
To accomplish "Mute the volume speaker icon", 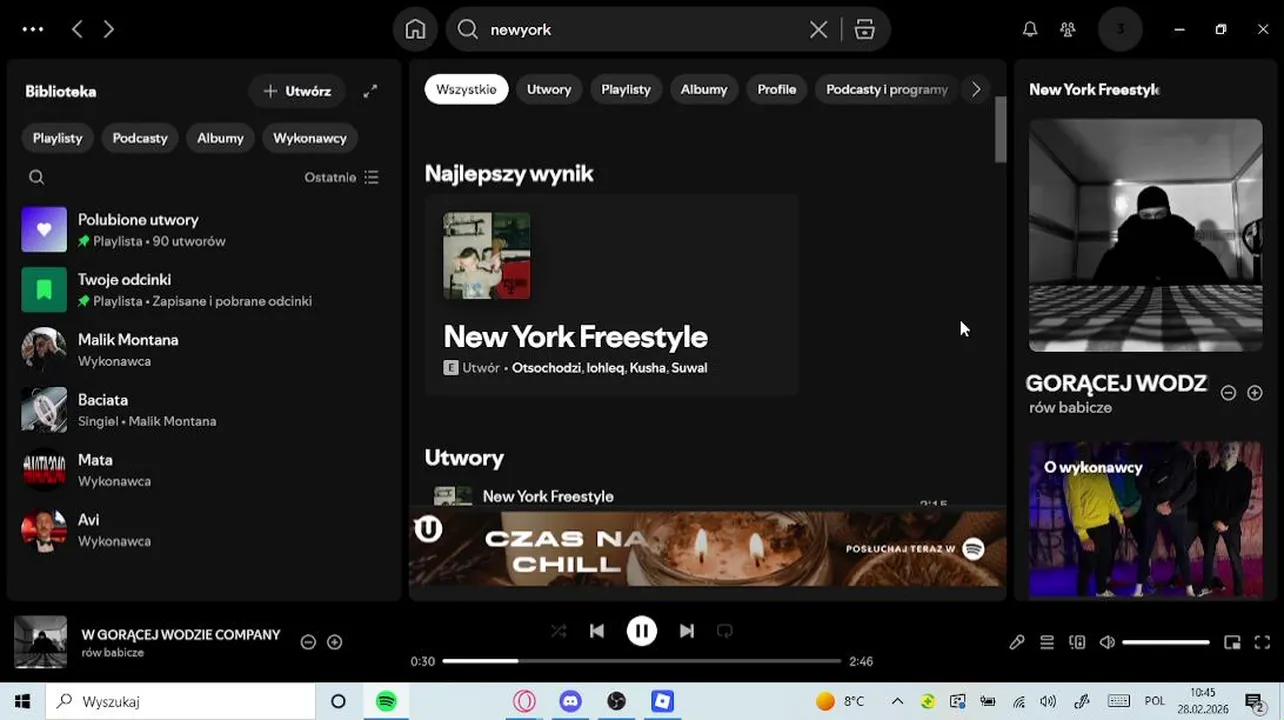I will 1107,642.
